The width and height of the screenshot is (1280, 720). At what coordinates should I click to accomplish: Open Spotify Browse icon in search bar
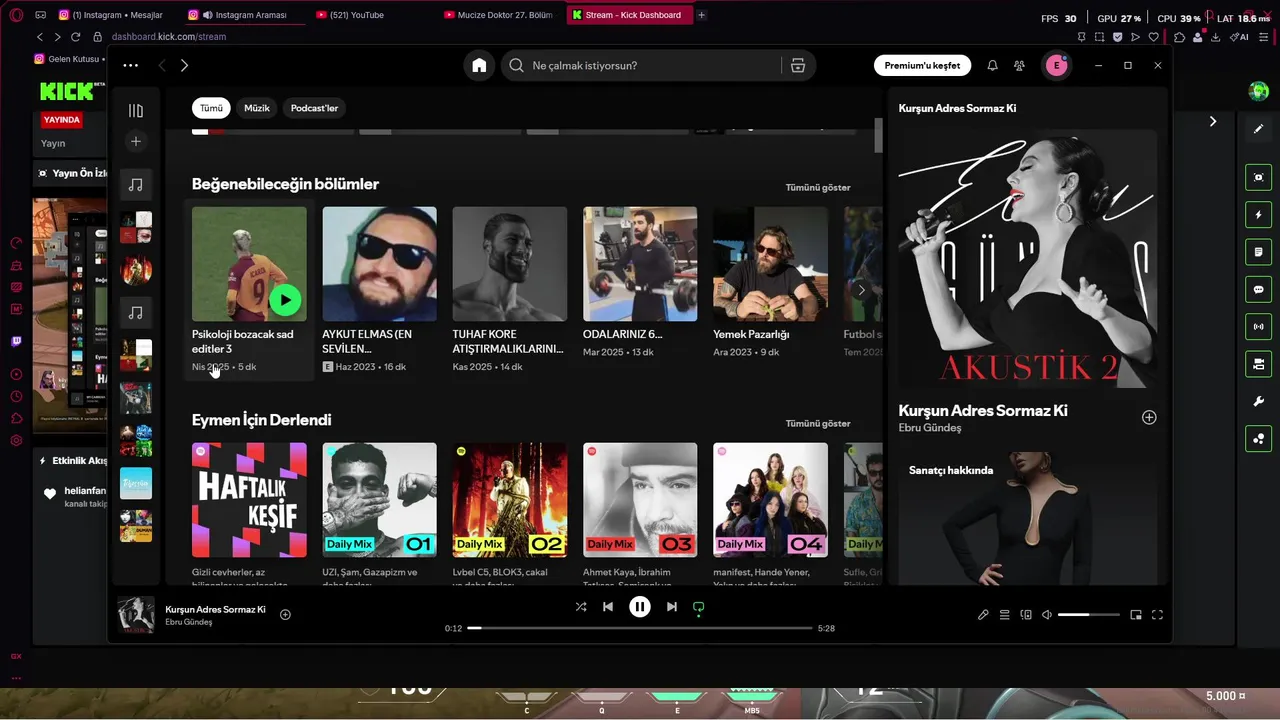pos(798,65)
